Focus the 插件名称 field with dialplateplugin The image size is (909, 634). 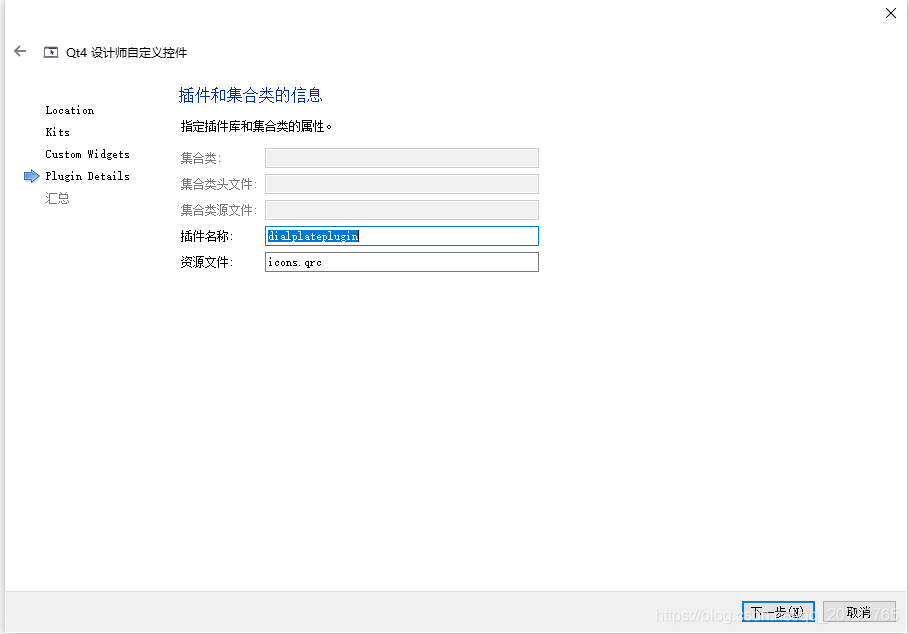402,236
